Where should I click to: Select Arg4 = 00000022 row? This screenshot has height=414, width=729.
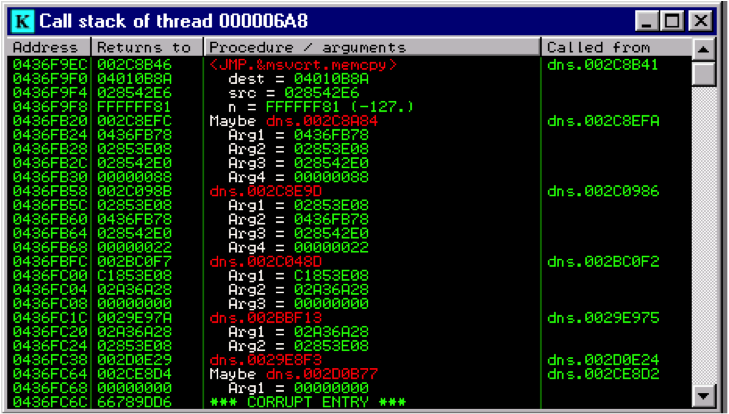(x=298, y=247)
